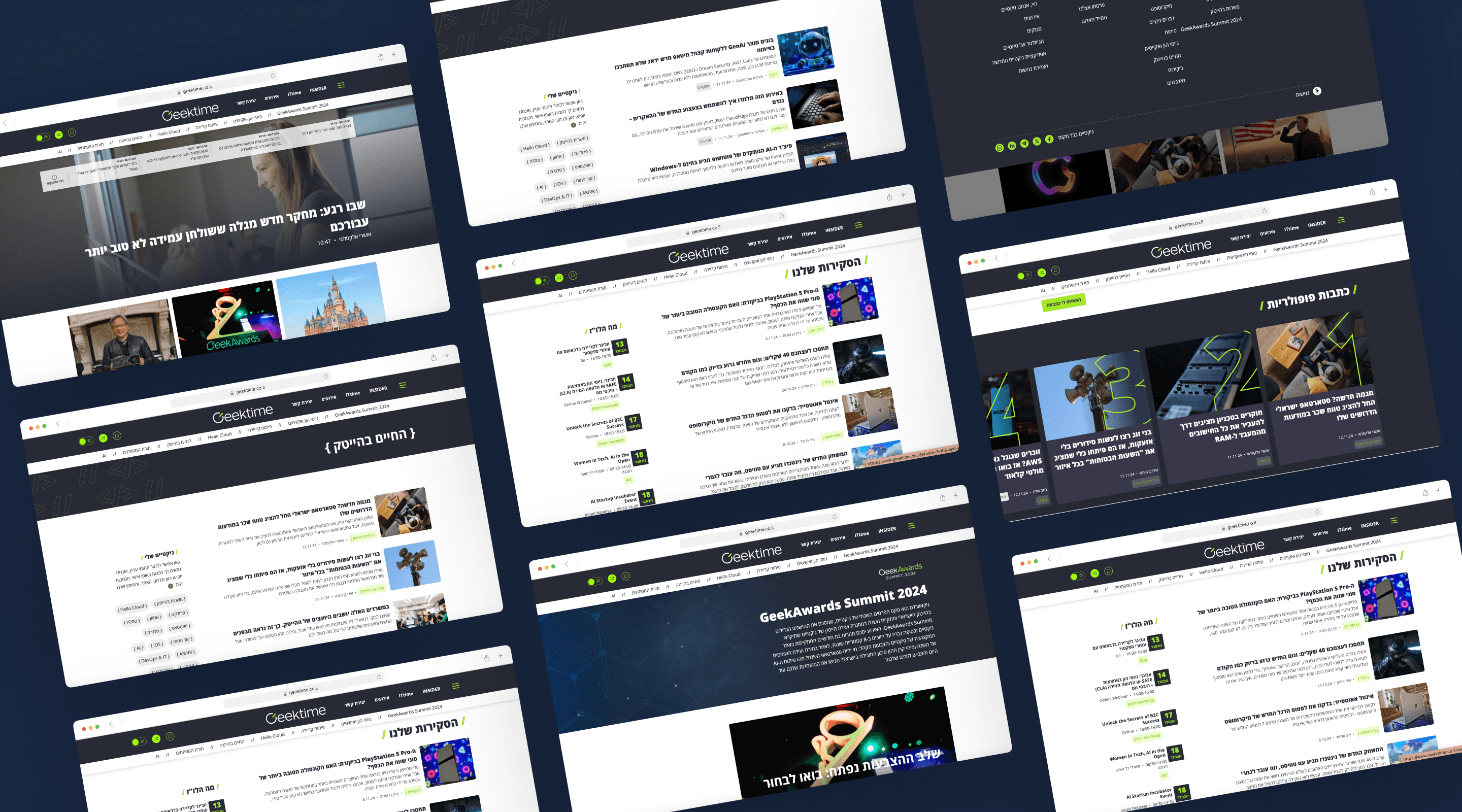Go back in the כתבות פופולריות window

[x=996, y=258]
